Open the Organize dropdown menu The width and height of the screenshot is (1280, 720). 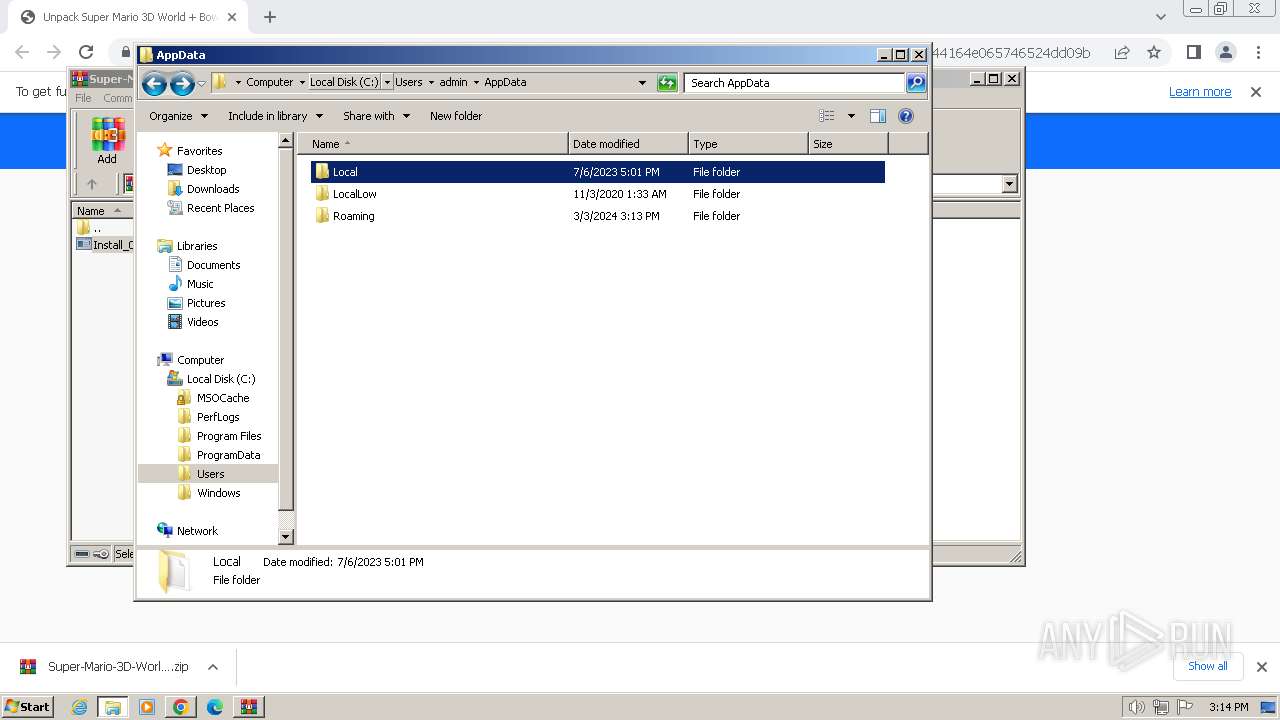click(x=178, y=116)
